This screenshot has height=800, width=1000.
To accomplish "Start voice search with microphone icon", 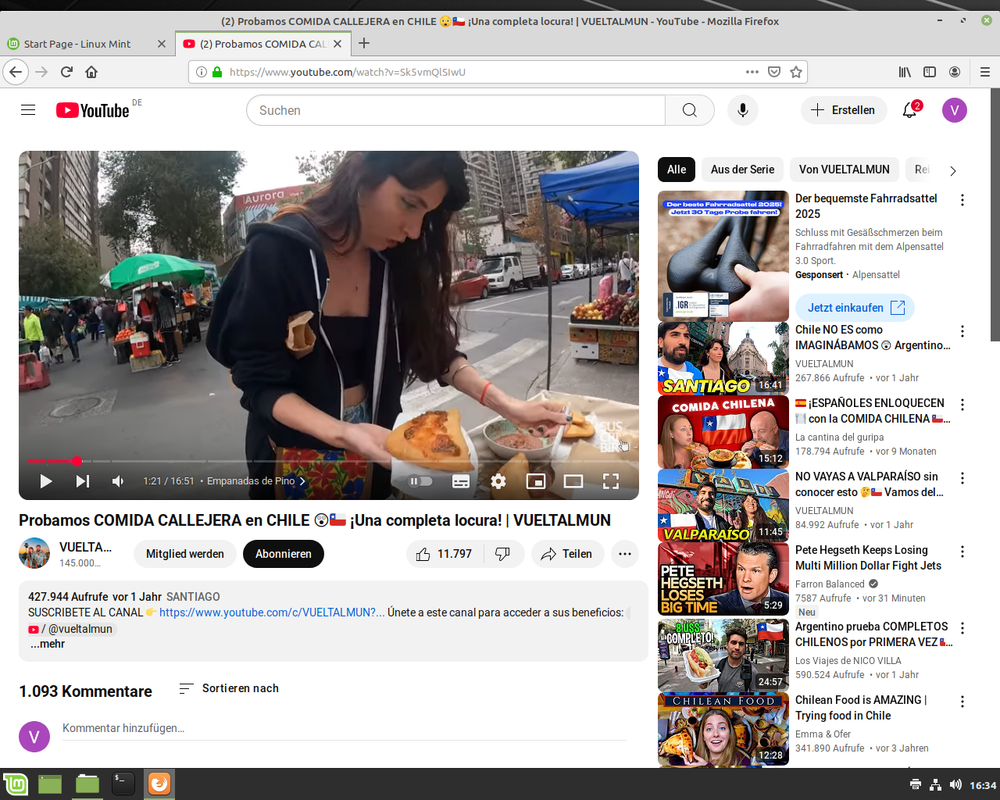I will (x=742, y=110).
